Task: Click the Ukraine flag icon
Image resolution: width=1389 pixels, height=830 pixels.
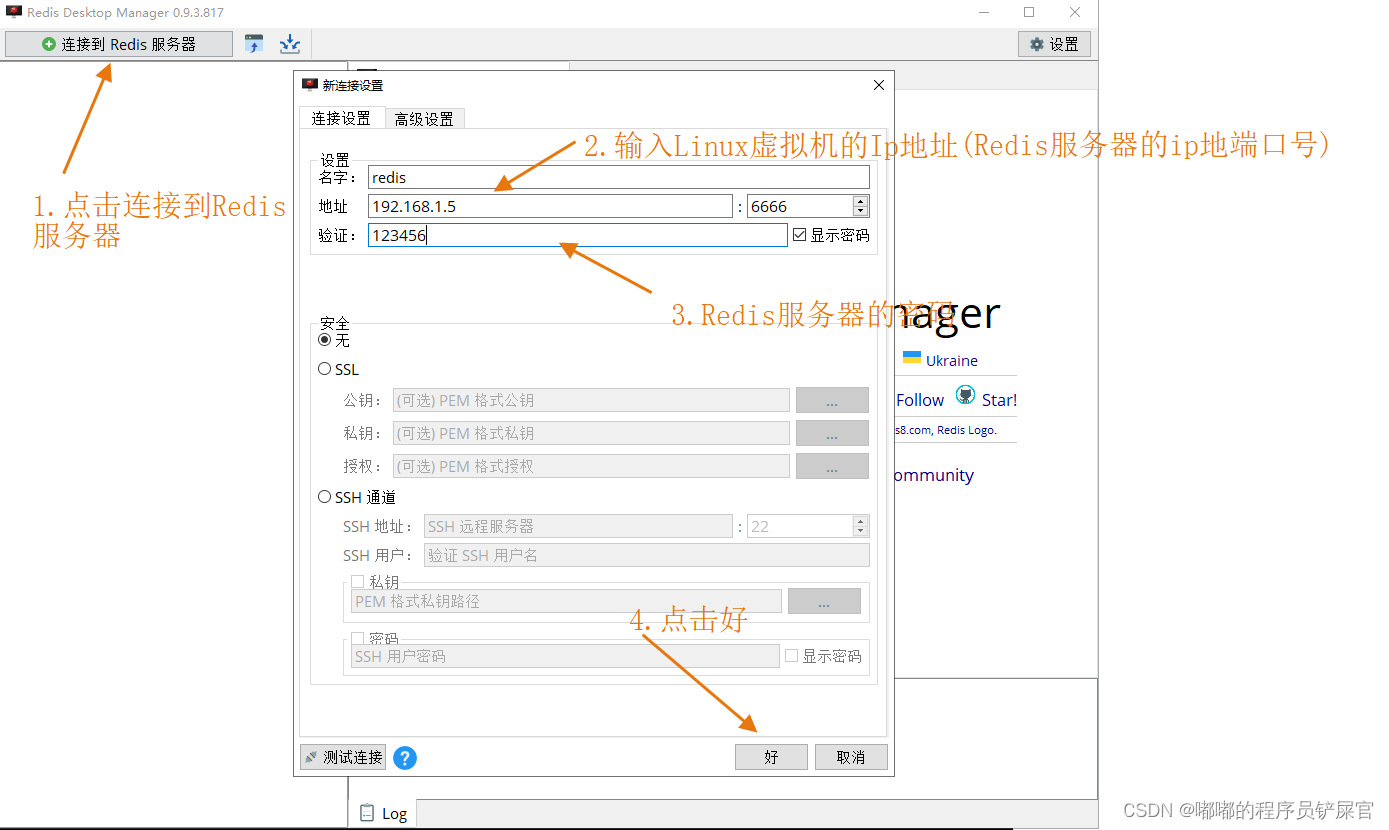Action: (x=912, y=358)
